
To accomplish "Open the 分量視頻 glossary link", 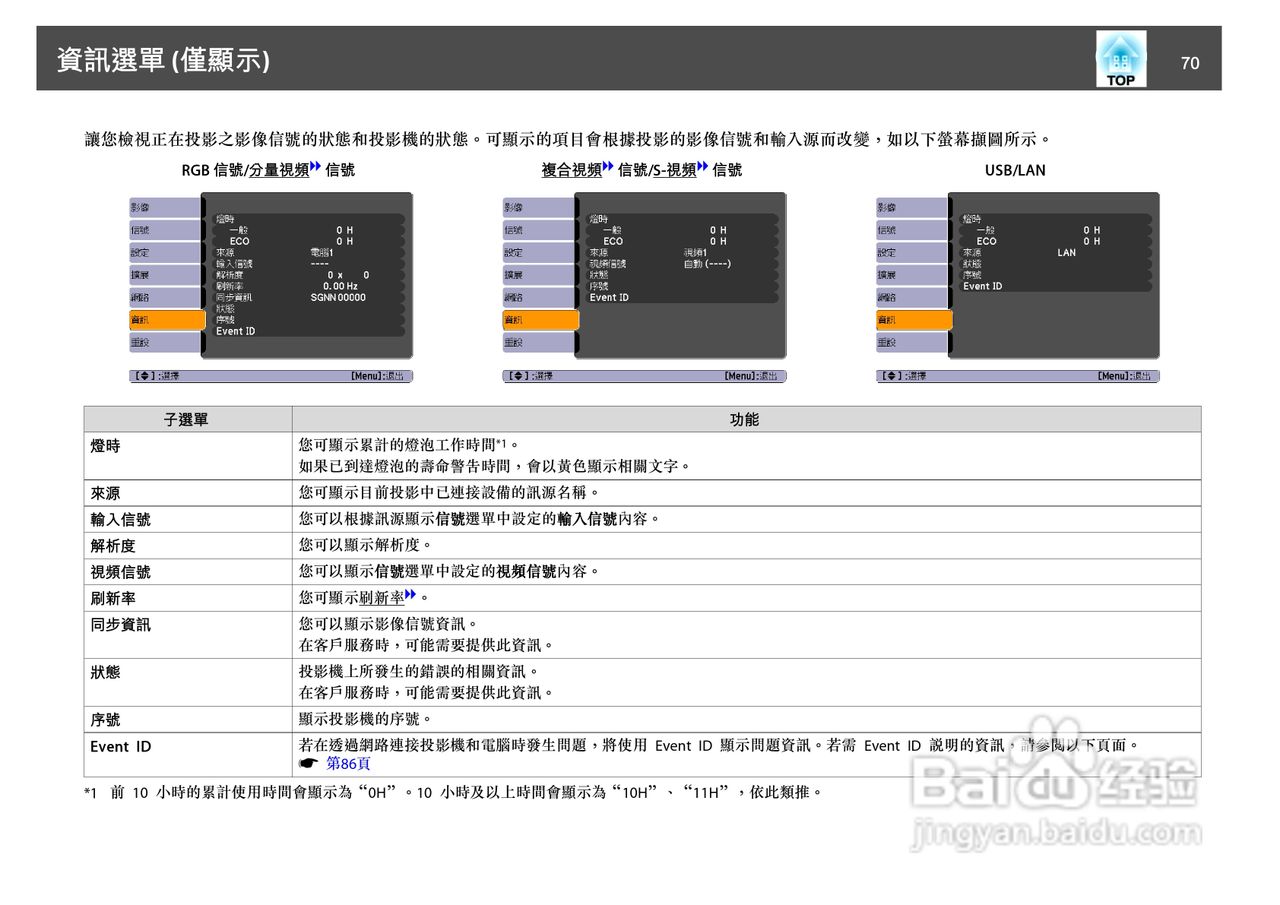I will tap(279, 170).
